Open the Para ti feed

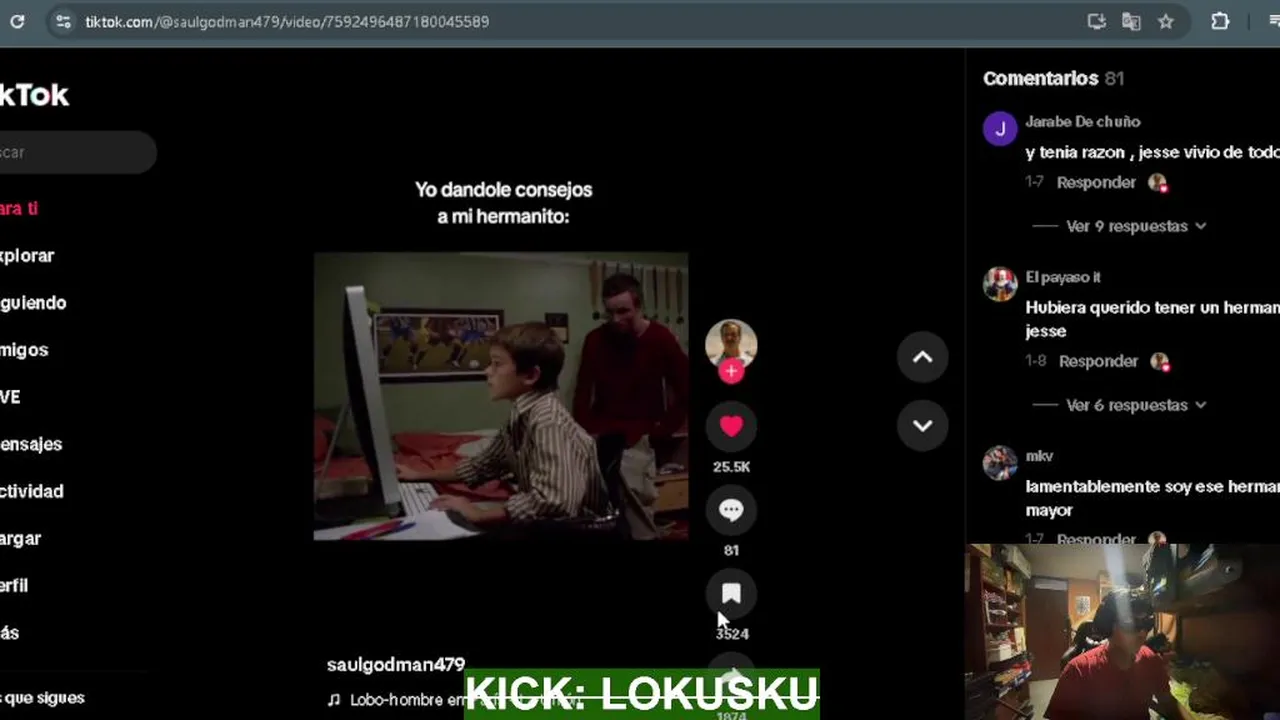pos(19,208)
